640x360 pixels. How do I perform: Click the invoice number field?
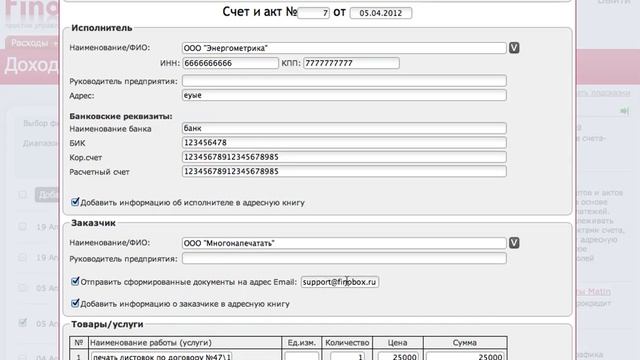[313, 13]
